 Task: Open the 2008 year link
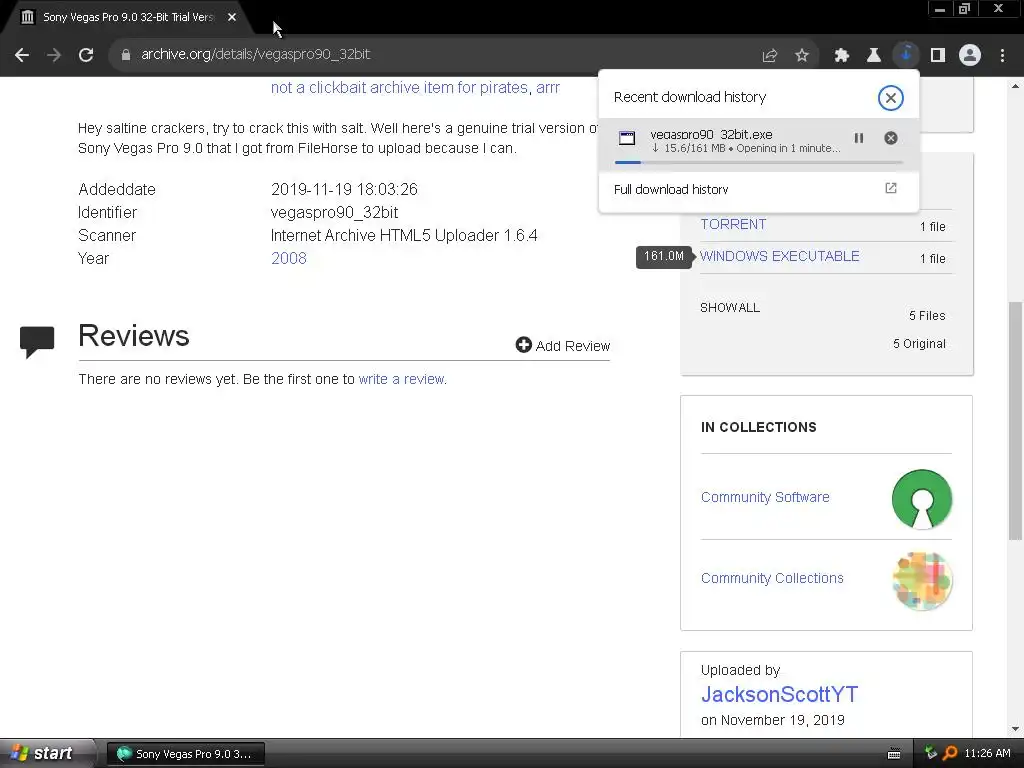[289, 258]
